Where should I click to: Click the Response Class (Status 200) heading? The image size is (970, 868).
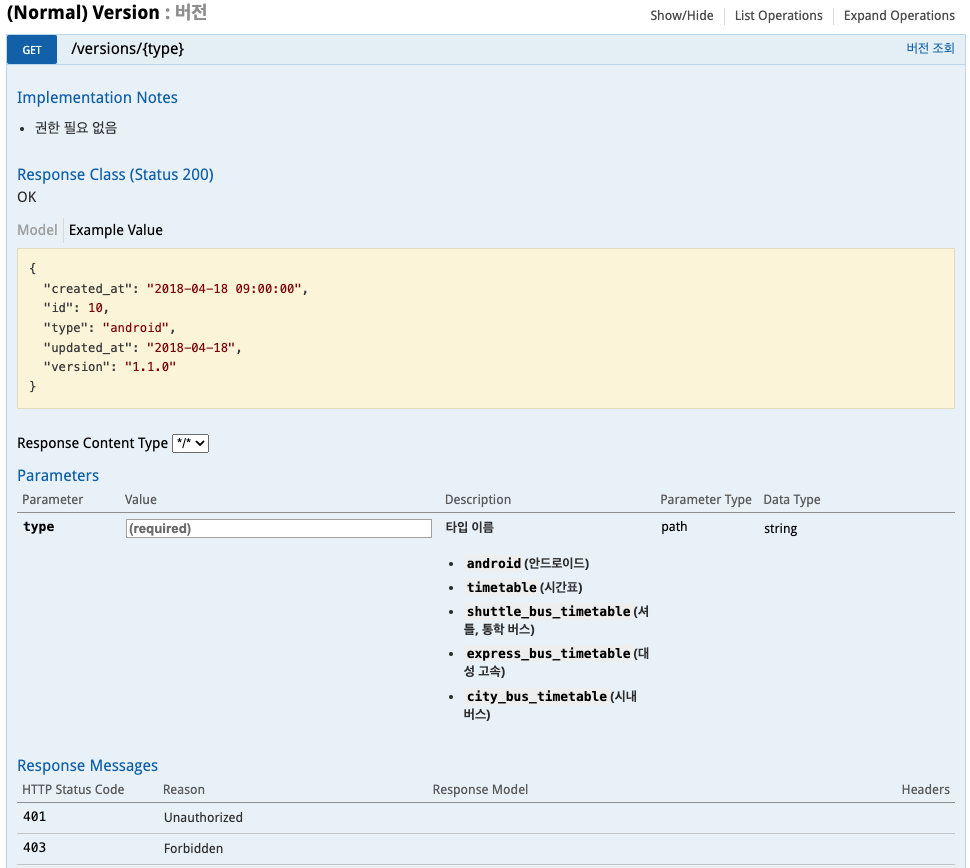[115, 174]
